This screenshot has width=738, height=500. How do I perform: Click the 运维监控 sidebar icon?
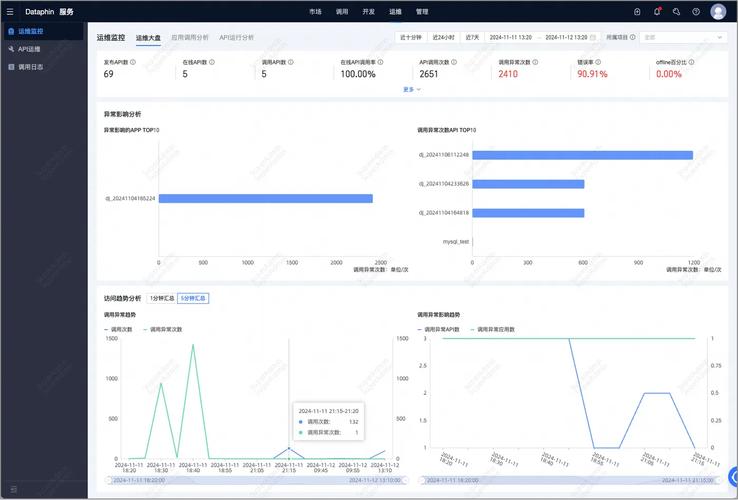pyautogui.click(x=11, y=31)
